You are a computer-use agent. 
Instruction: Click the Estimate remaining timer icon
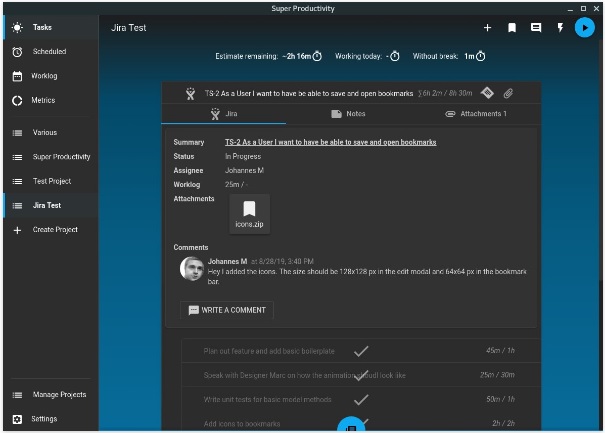pos(317,56)
